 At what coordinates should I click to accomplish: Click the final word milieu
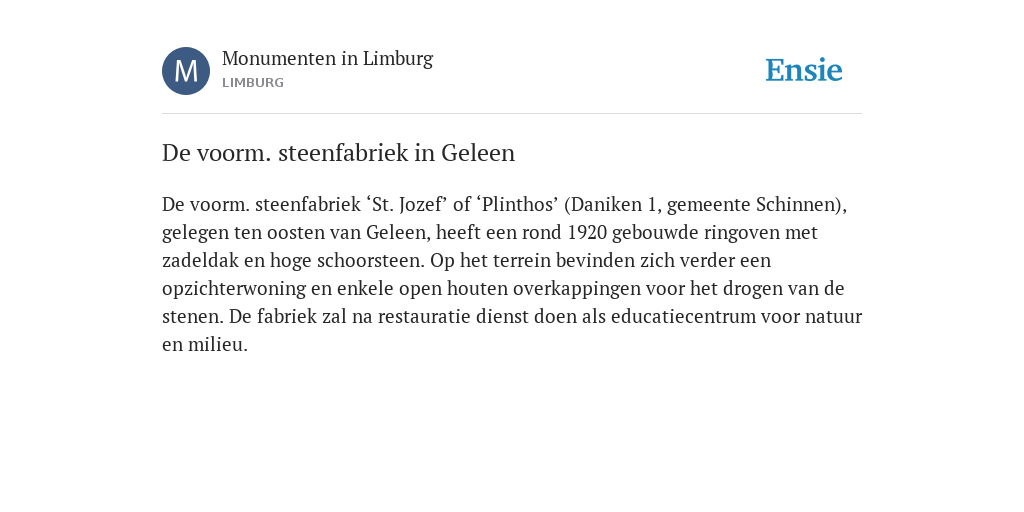click(217, 345)
